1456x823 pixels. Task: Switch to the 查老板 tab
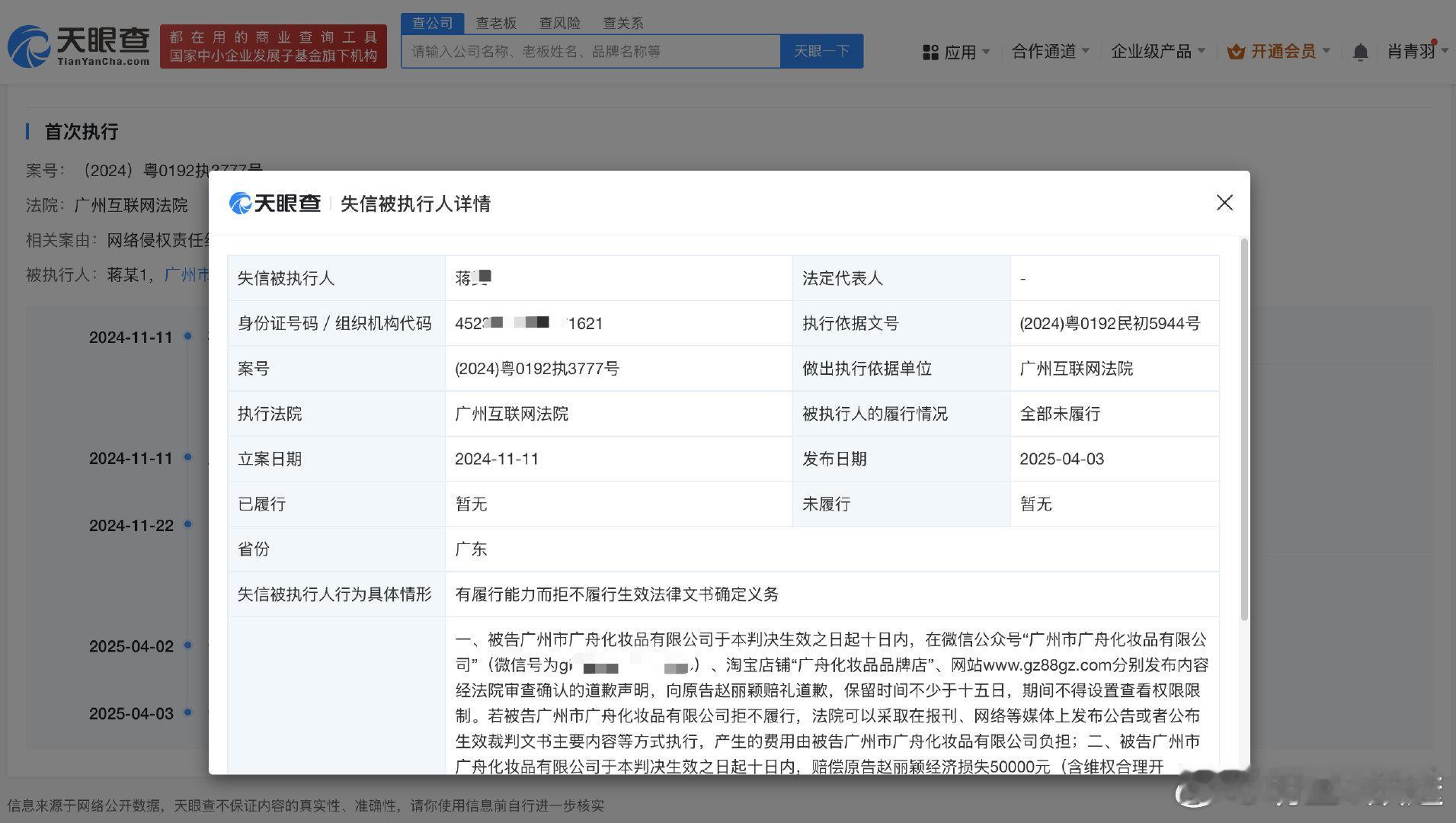496,23
